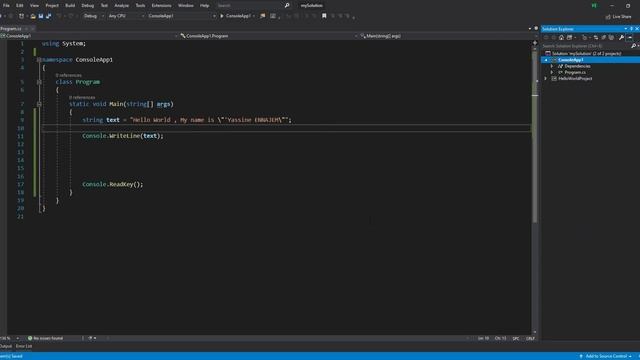
Task: Click the New Project toolbar icon
Action: 22,16
